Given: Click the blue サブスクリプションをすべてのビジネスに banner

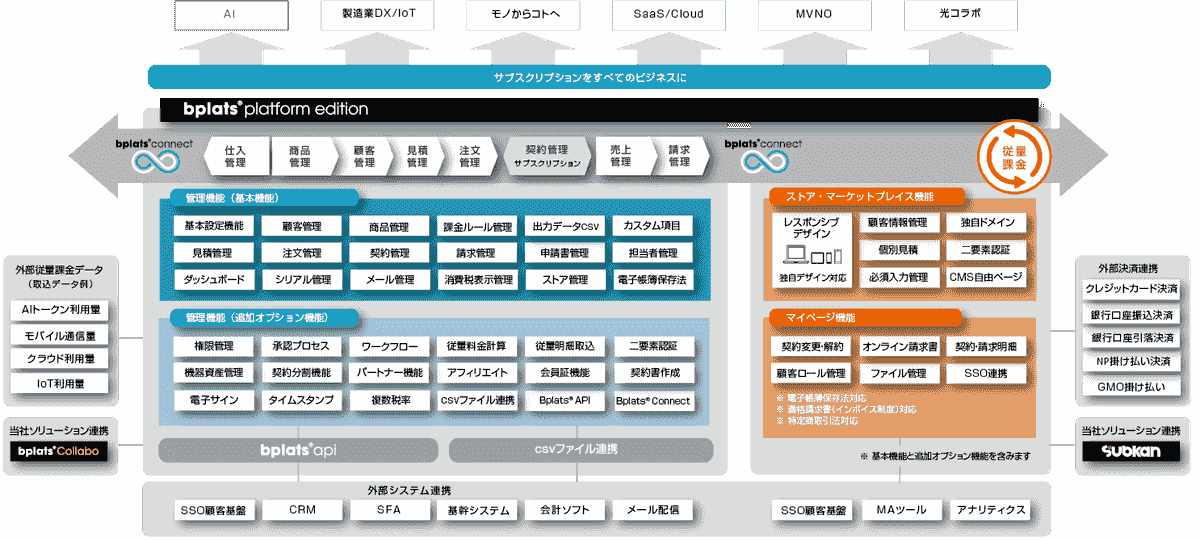Looking at the screenshot, I should coord(599,77).
